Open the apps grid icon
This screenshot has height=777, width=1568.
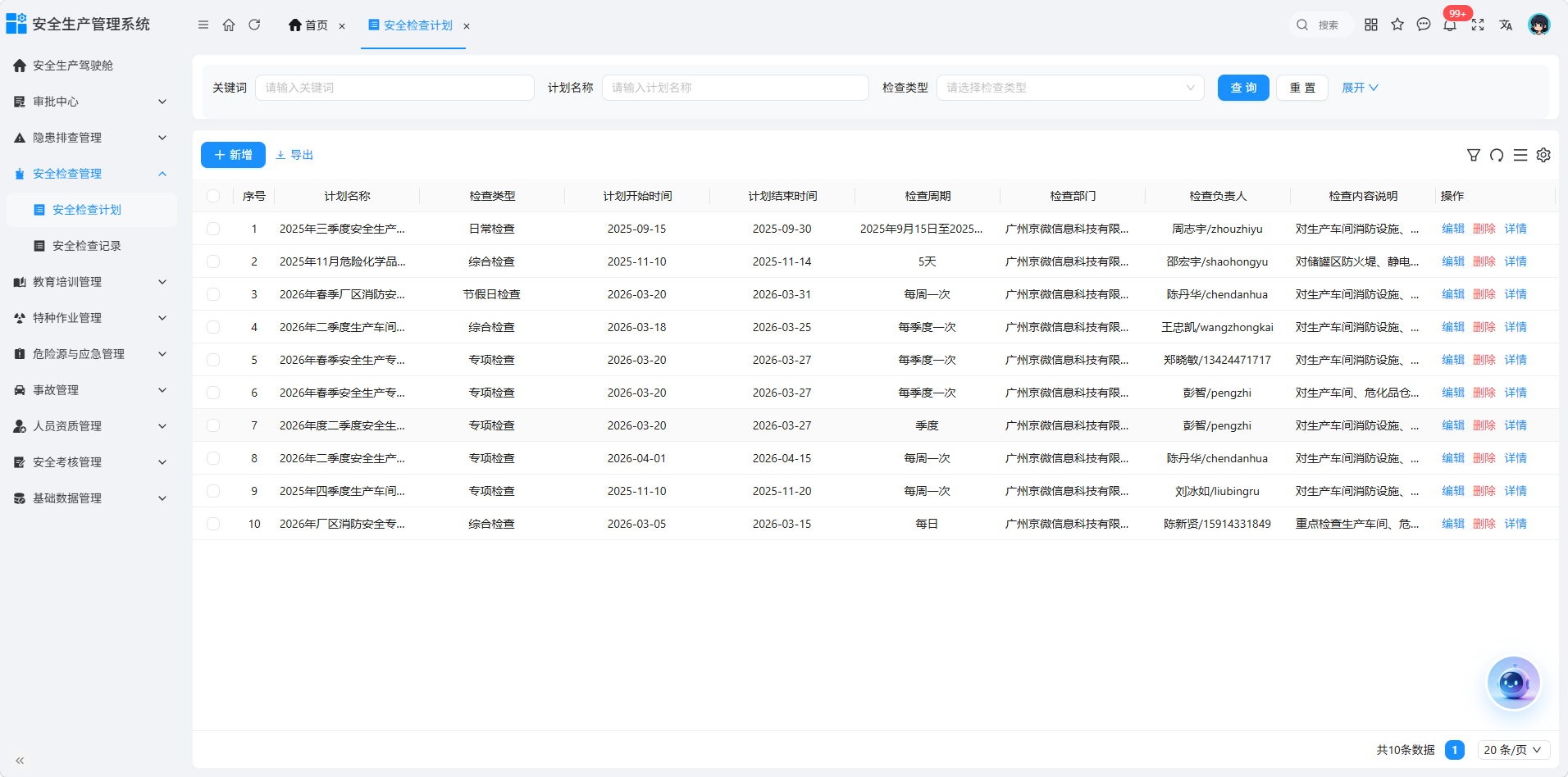click(x=1371, y=25)
